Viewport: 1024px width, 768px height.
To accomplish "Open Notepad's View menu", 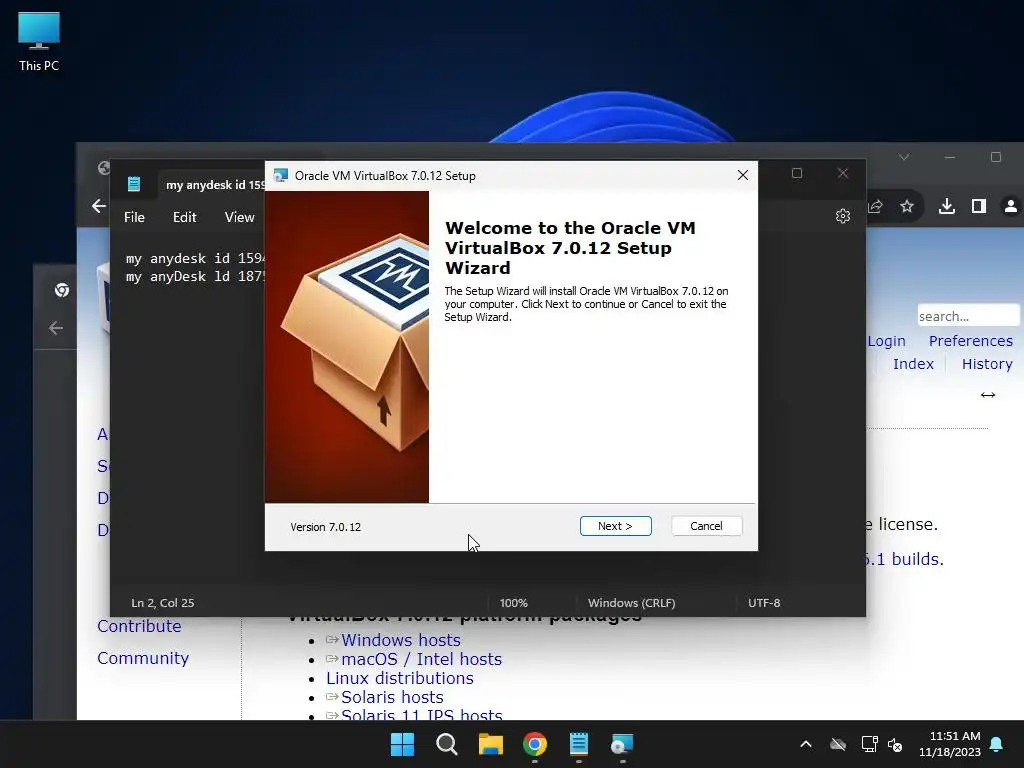I will 239,217.
